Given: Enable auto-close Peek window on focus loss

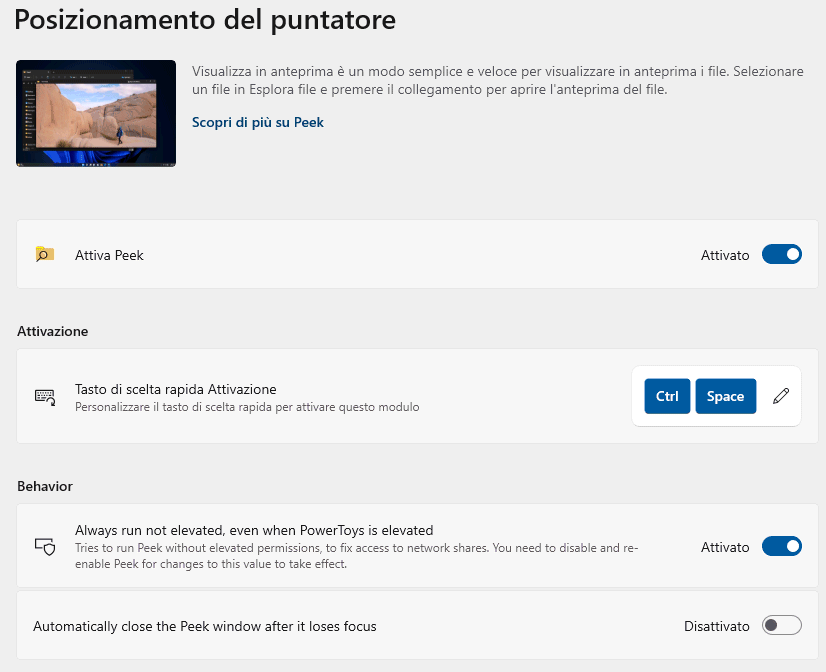Looking at the screenshot, I should click(x=781, y=626).
